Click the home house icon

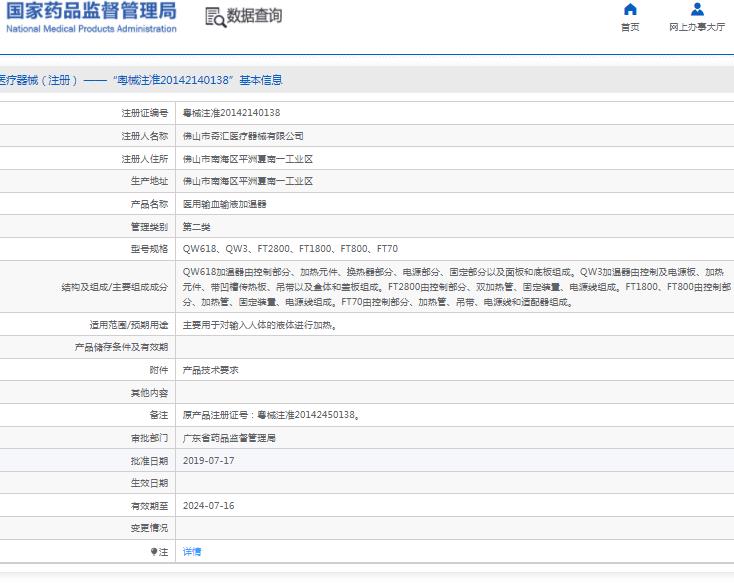(630, 10)
